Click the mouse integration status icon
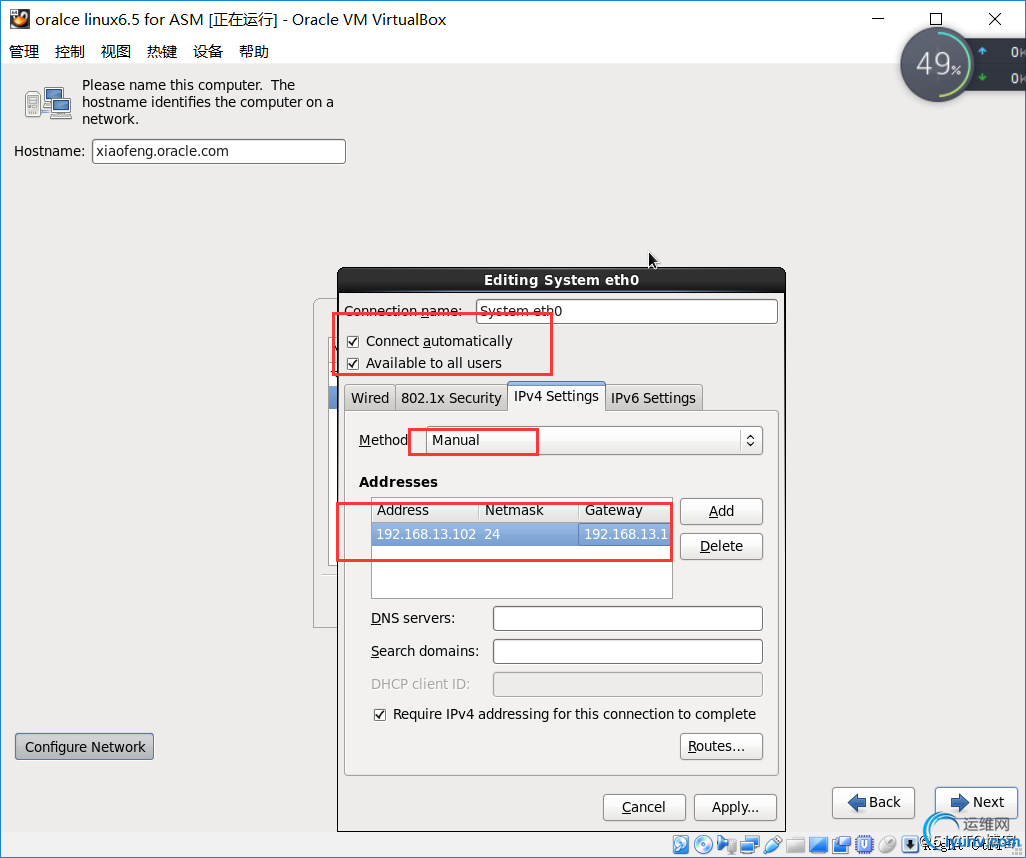 click(x=887, y=844)
